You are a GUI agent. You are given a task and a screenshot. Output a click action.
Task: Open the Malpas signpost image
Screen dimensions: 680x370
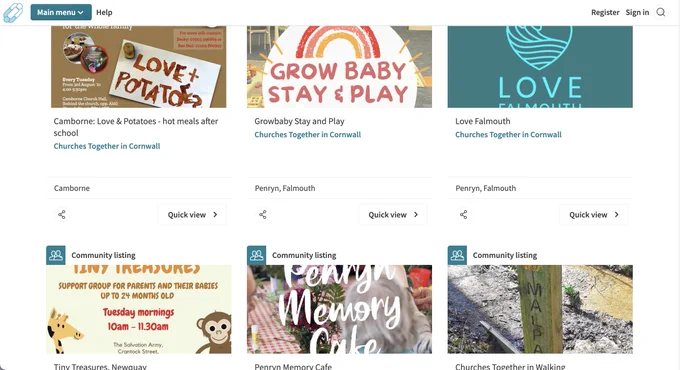coord(540,309)
